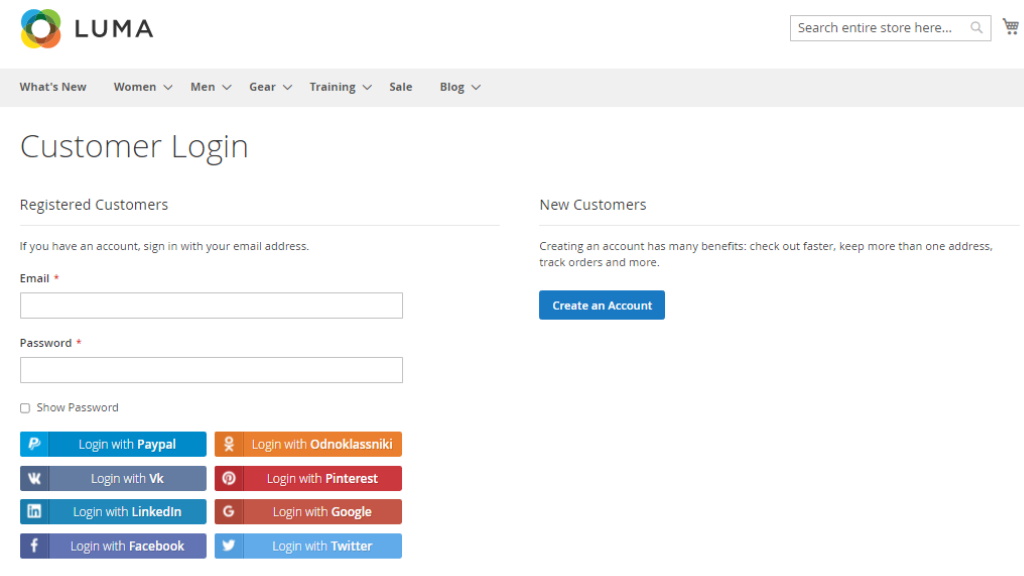The height and width of the screenshot is (576, 1024).
Task: Focus the Password input field
Action: pos(211,370)
